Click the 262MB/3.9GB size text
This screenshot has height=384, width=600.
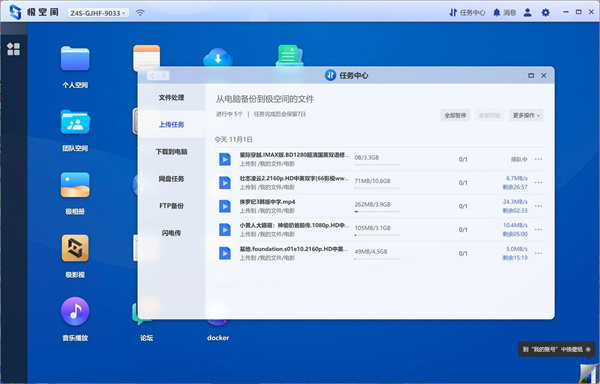pyautogui.click(x=372, y=204)
